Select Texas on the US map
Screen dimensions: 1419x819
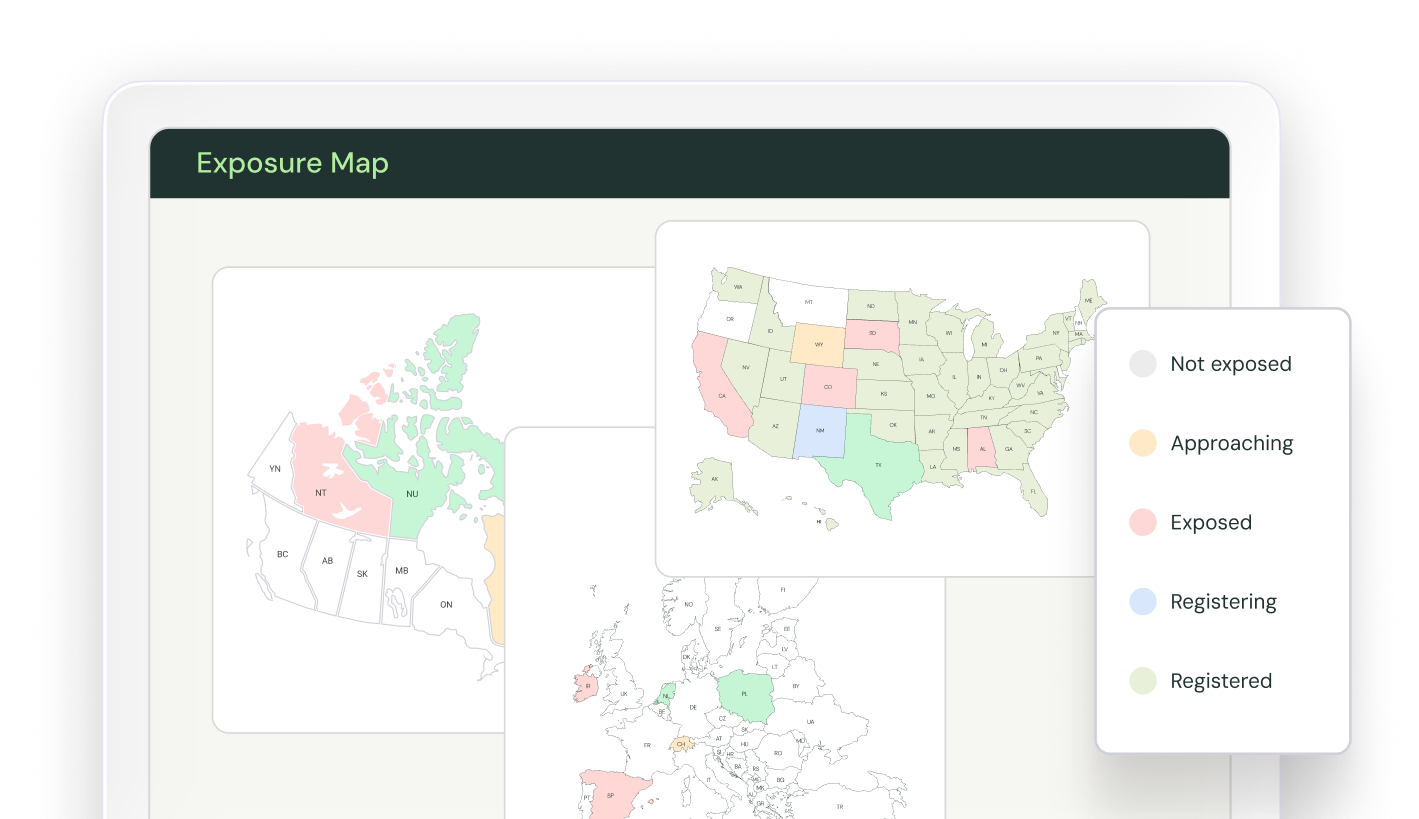pos(877,465)
